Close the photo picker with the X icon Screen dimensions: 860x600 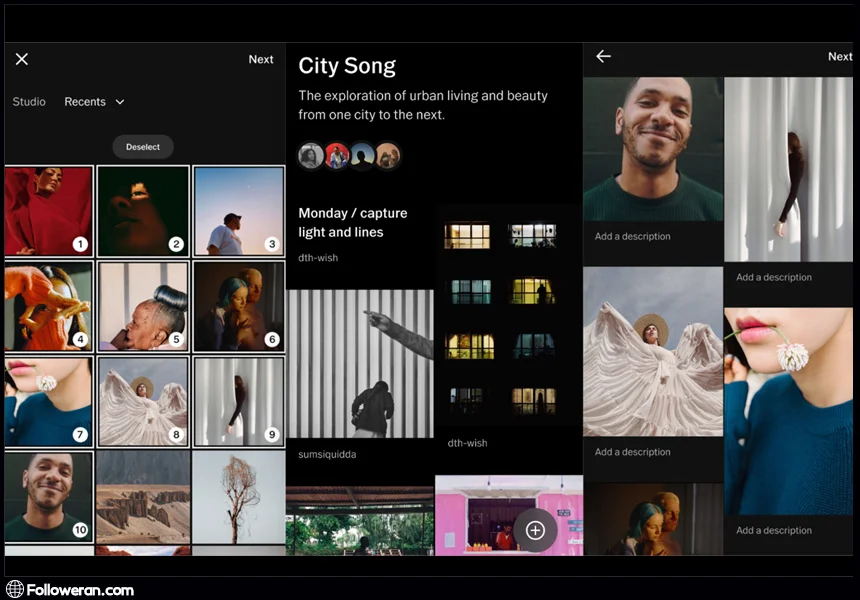click(x=22, y=59)
